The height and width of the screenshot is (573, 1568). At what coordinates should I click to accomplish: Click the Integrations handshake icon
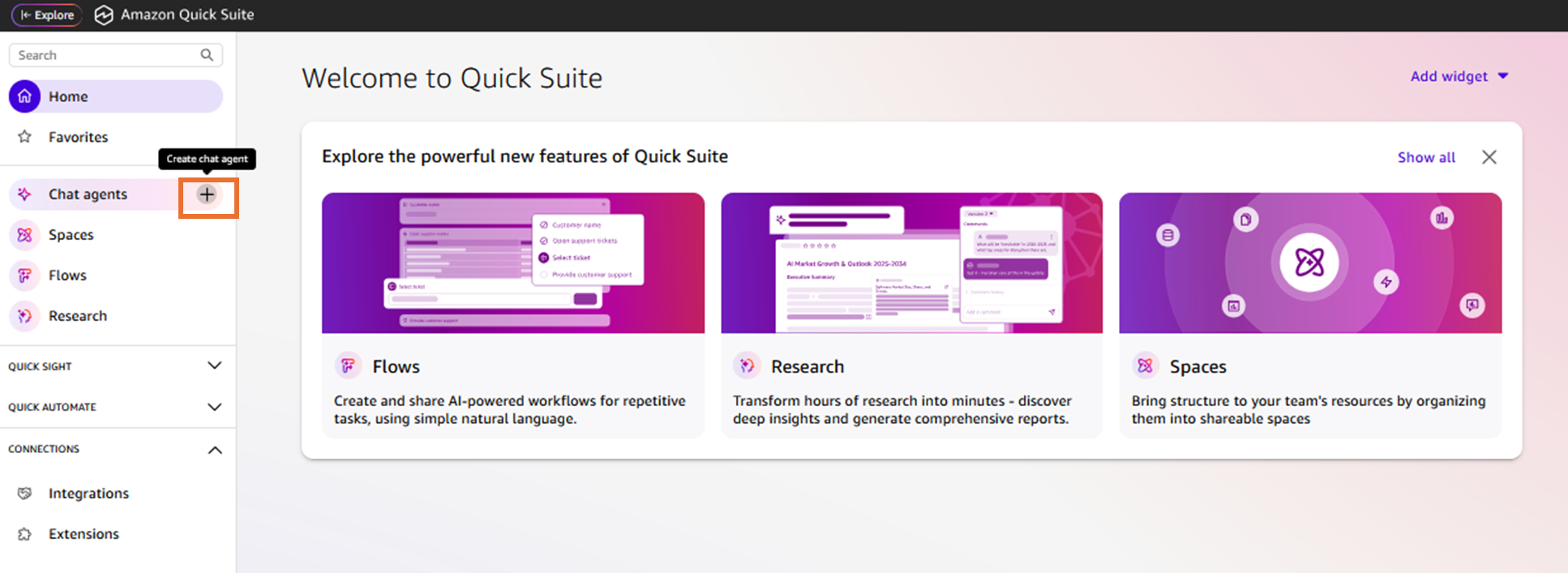25,494
